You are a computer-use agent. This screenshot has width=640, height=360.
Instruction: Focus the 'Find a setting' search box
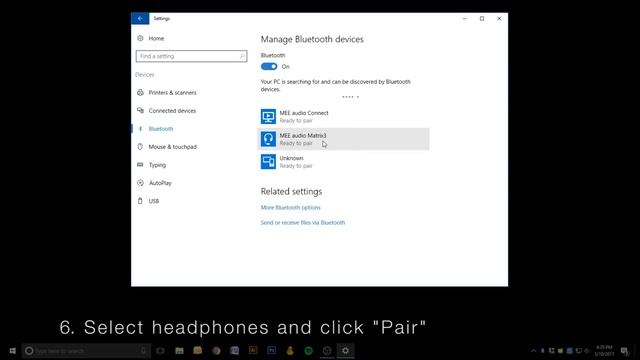coord(191,56)
